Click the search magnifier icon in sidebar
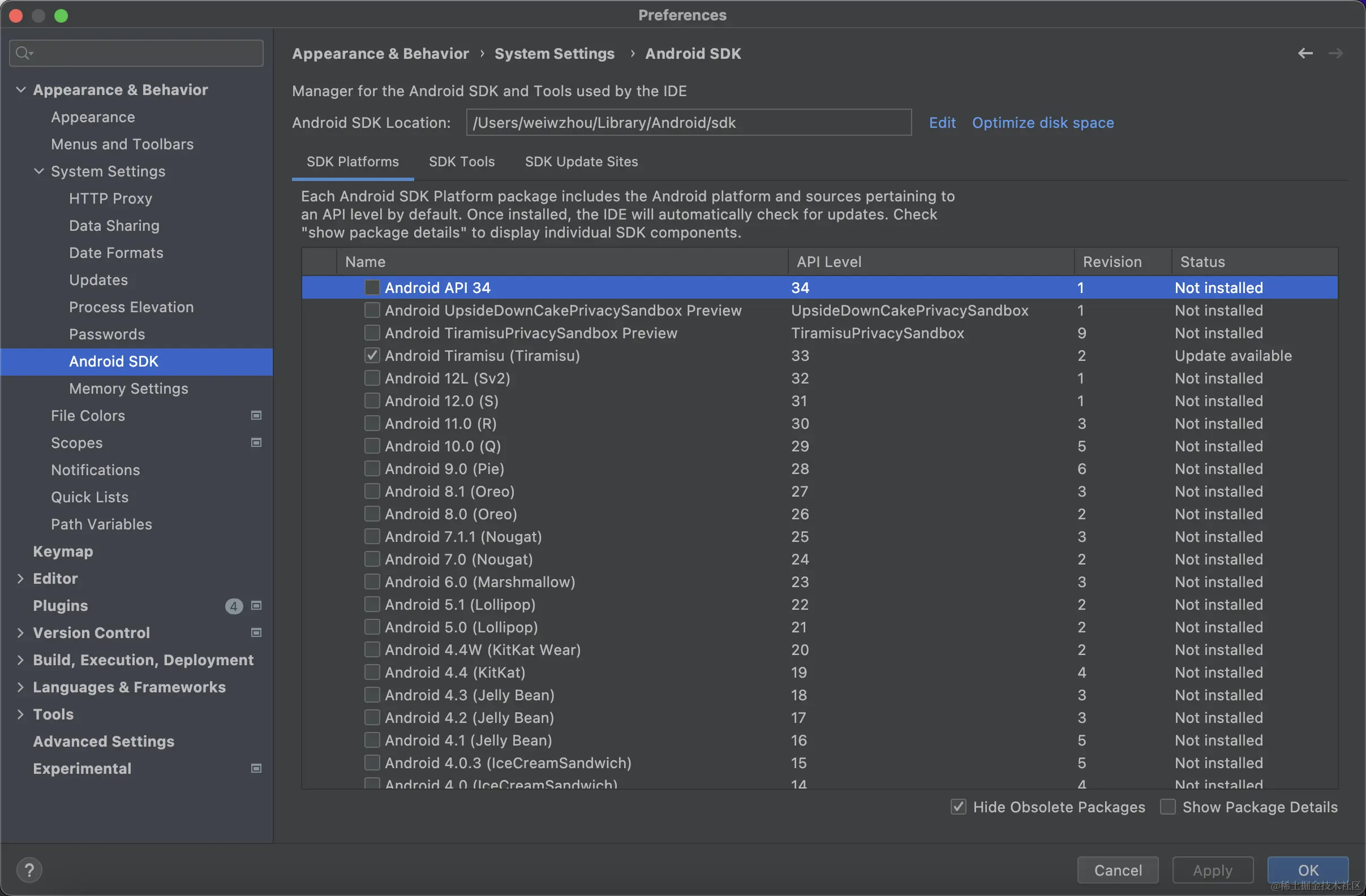 [x=23, y=53]
